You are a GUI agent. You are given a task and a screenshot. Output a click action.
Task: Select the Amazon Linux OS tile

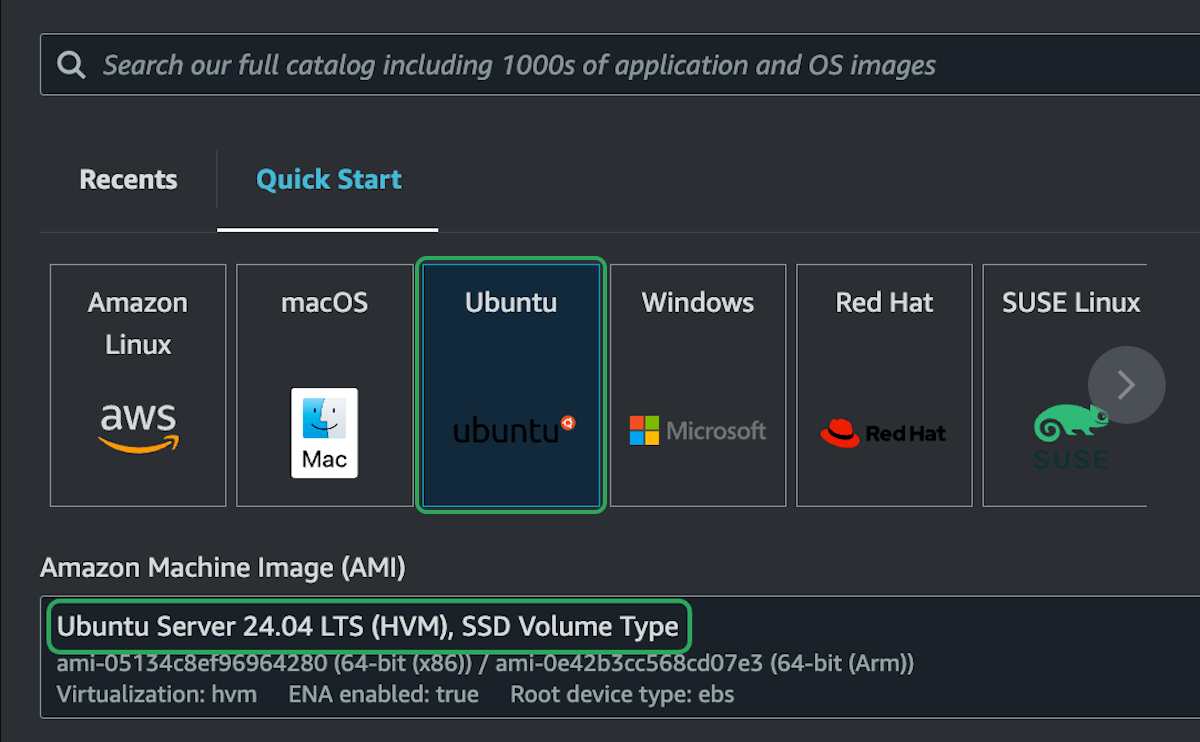pos(138,385)
